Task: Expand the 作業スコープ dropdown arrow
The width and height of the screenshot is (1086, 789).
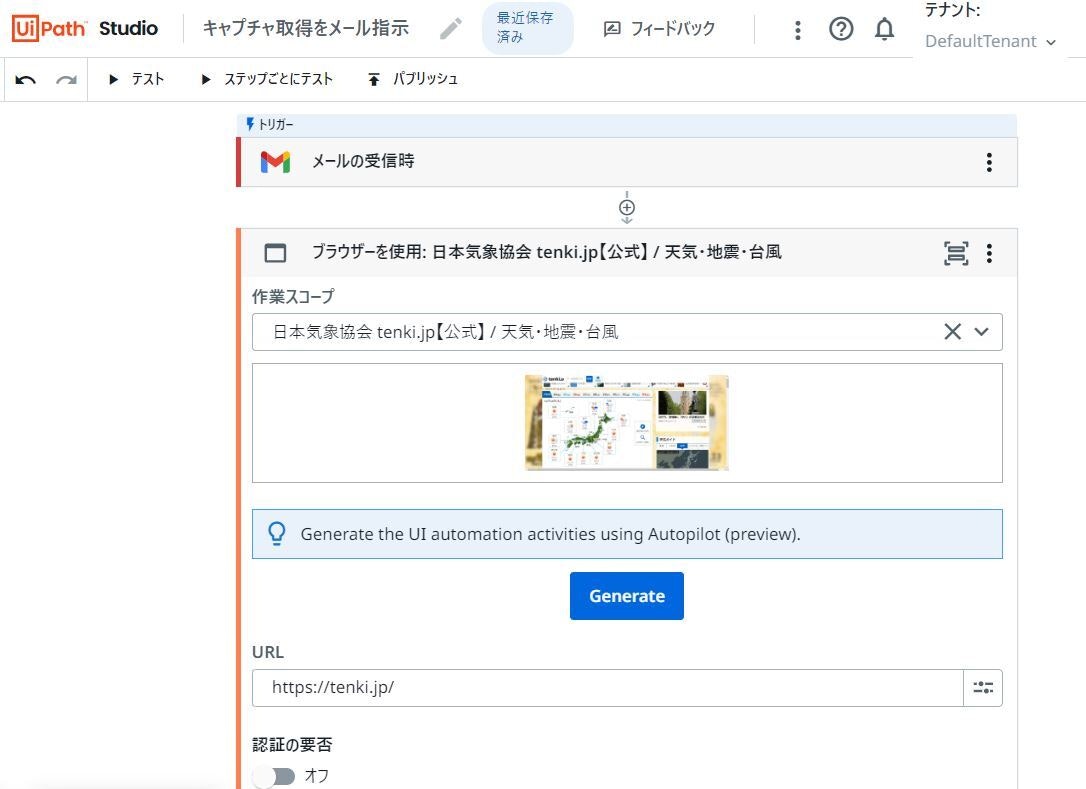Action: (x=981, y=332)
